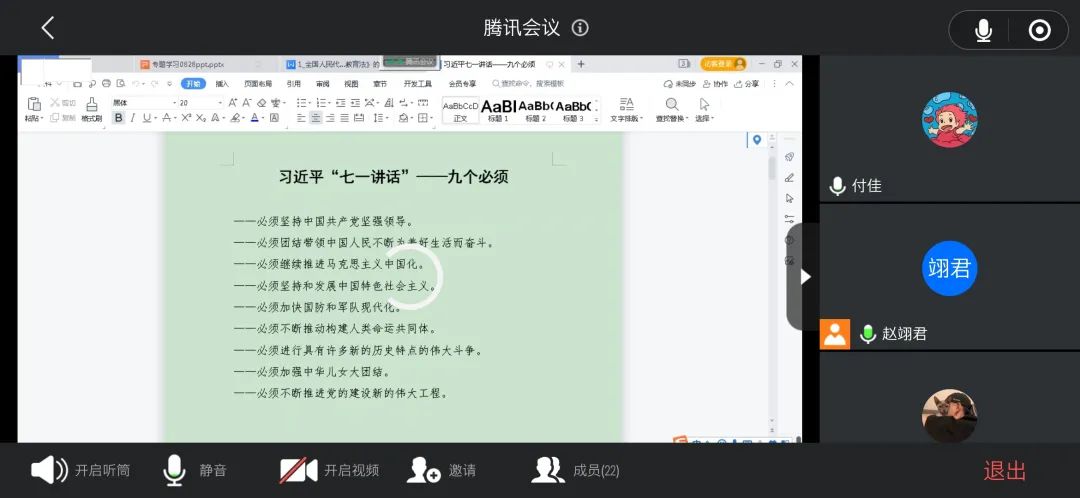The height and width of the screenshot is (498, 1080).
Task: Toggle 静音 microphone mute
Action: (x=176, y=470)
